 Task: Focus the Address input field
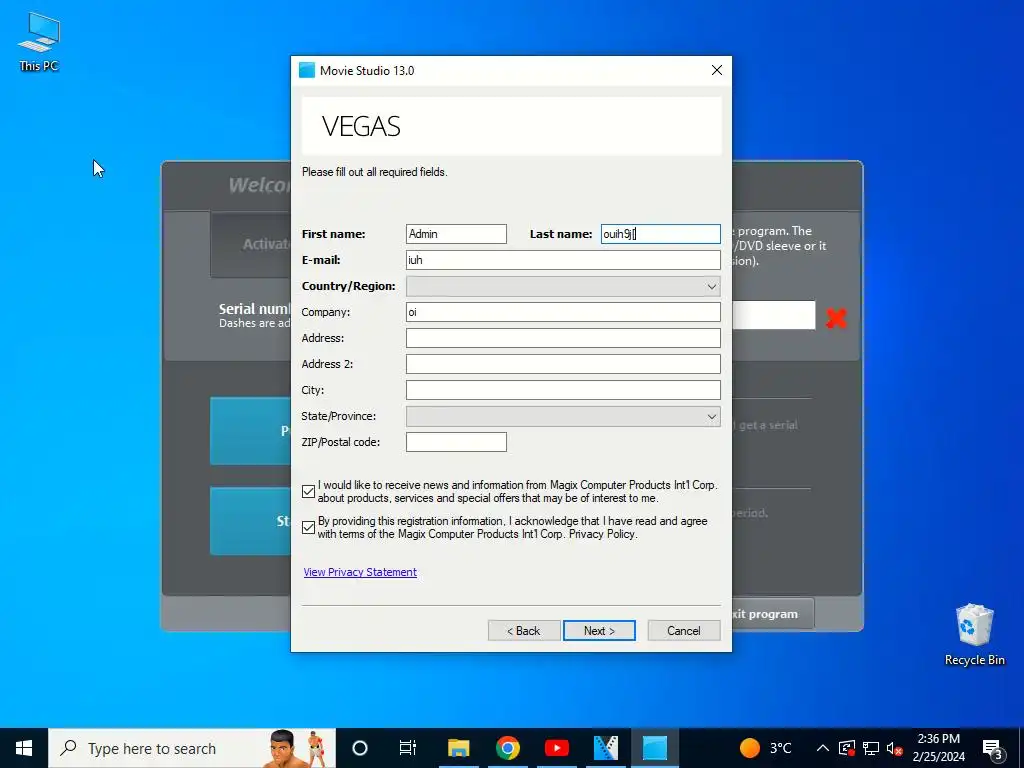tap(563, 338)
